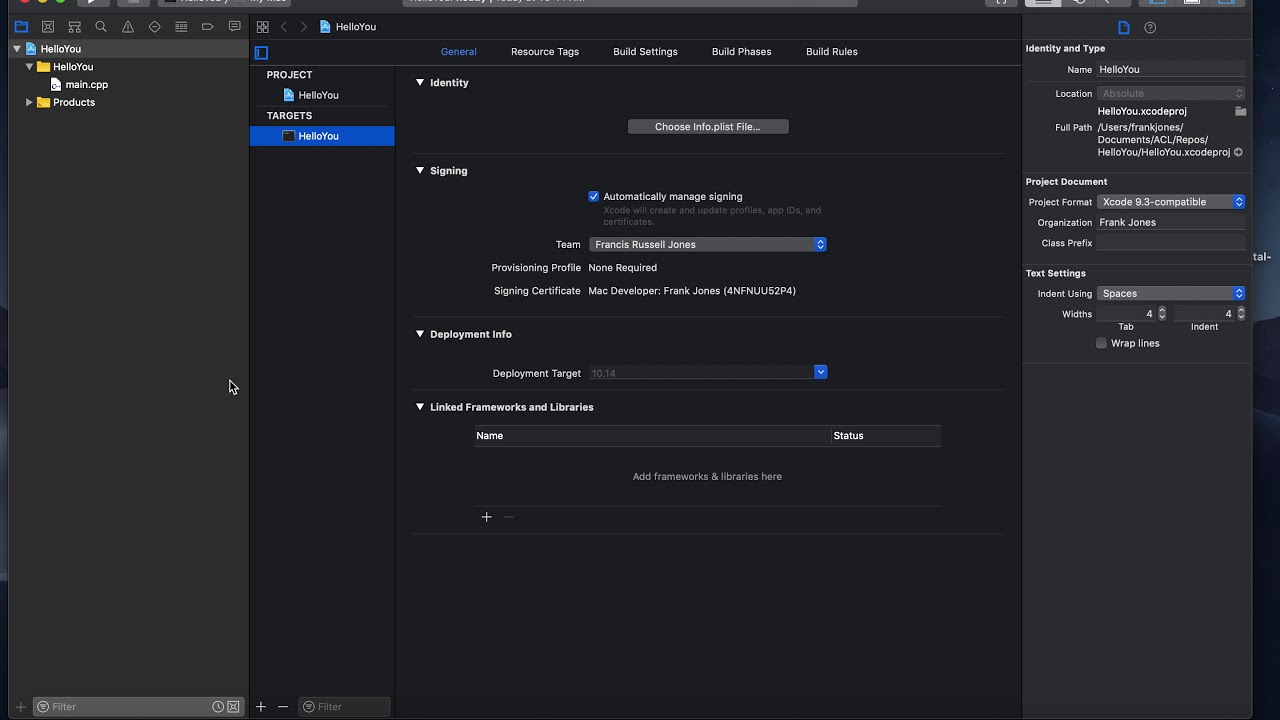Screen dimensions: 1280x720
Task: Open the Debug navigator
Action: tap(181, 27)
